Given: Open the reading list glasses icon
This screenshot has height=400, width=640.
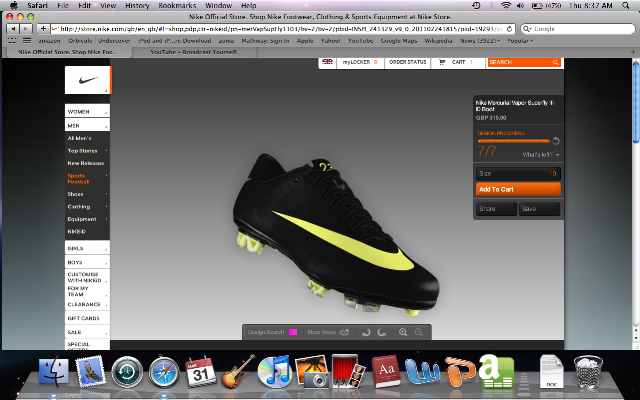Looking at the screenshot, I should tap(12, 40).
